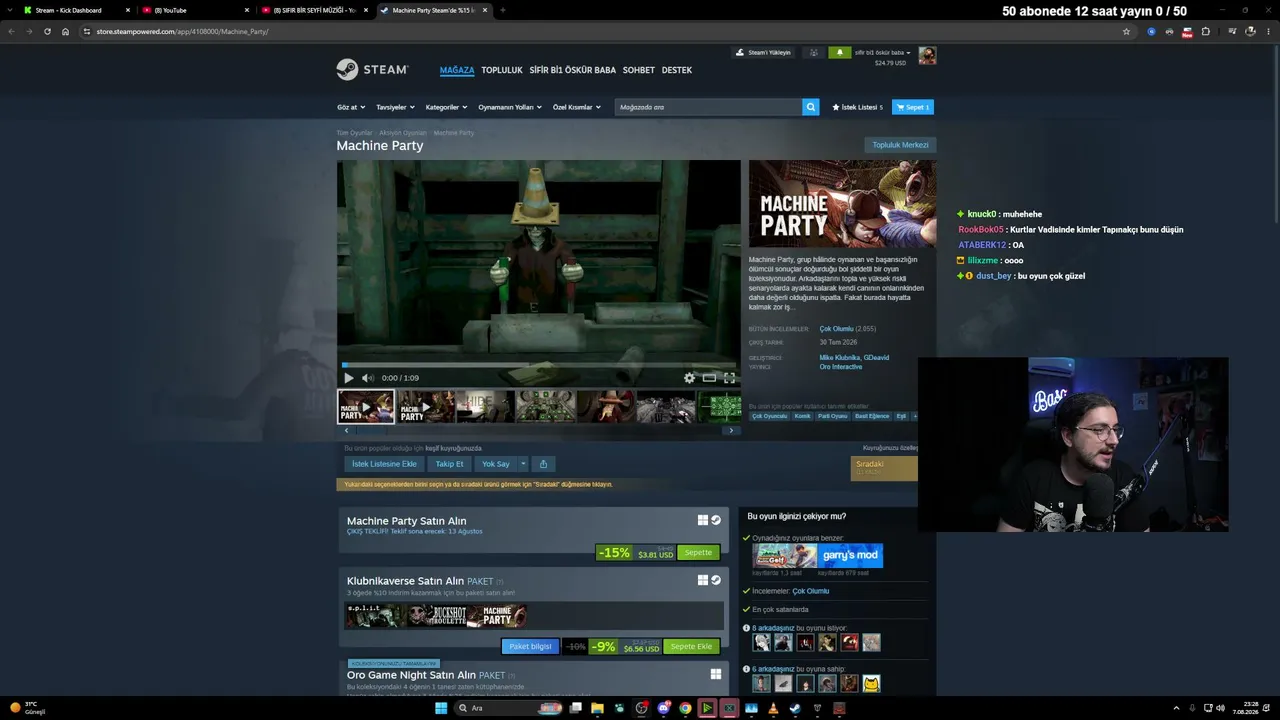Bookmark this page with star icon
This screenshot has height=720, width=1280.
[1126, 31]
